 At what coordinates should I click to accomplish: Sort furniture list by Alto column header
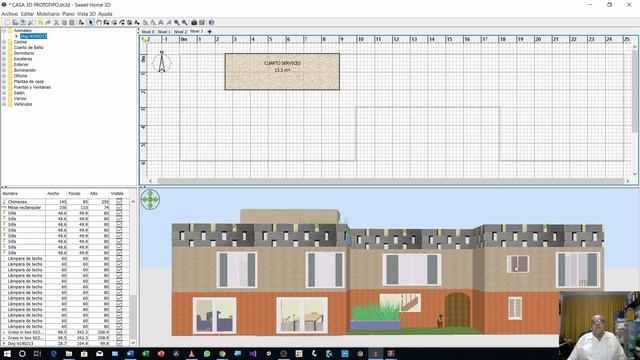(x=98, y=193)
